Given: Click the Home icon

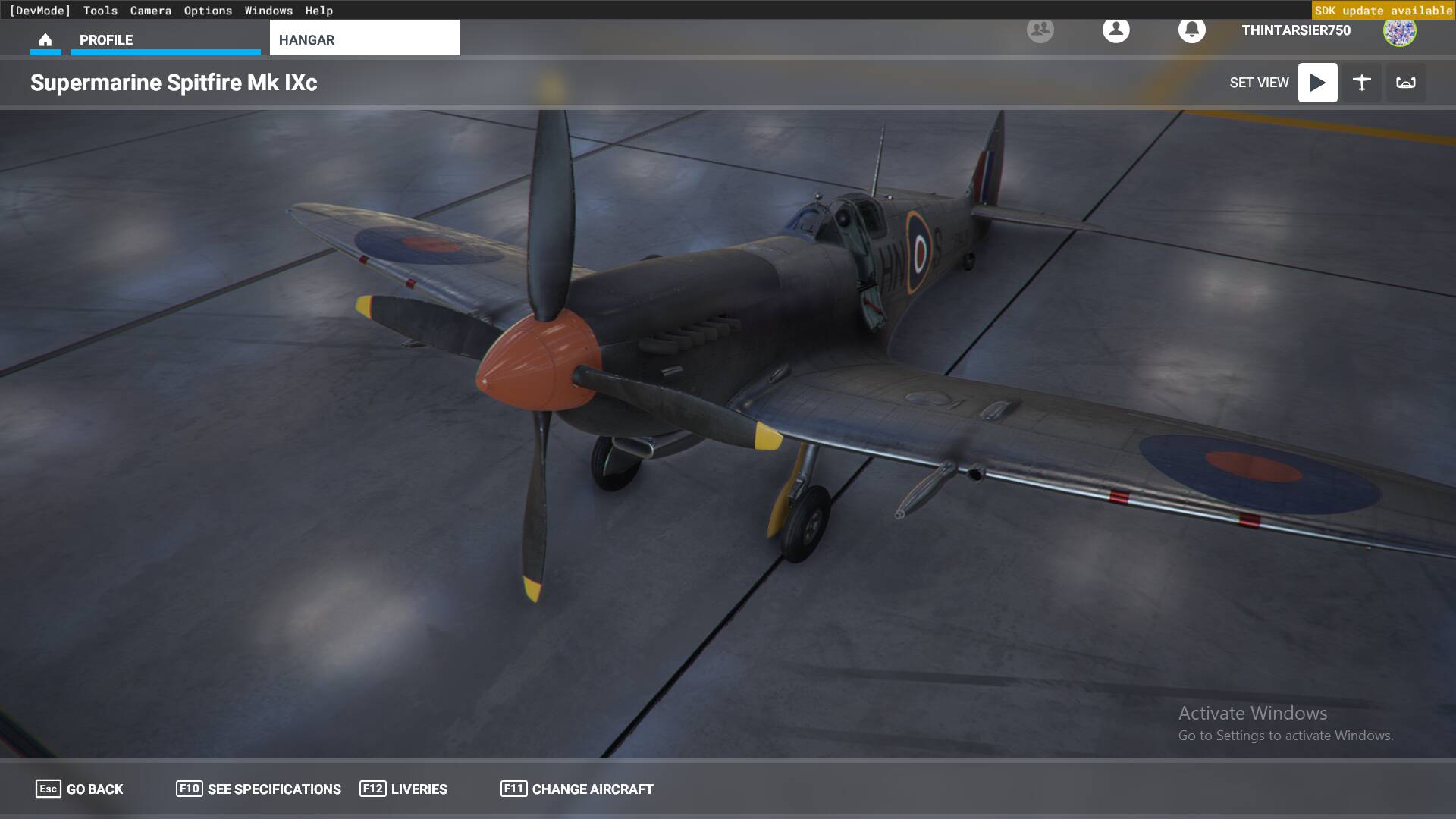Looking at the screenshot, I should pyautogui.click(x=45, y=39).
